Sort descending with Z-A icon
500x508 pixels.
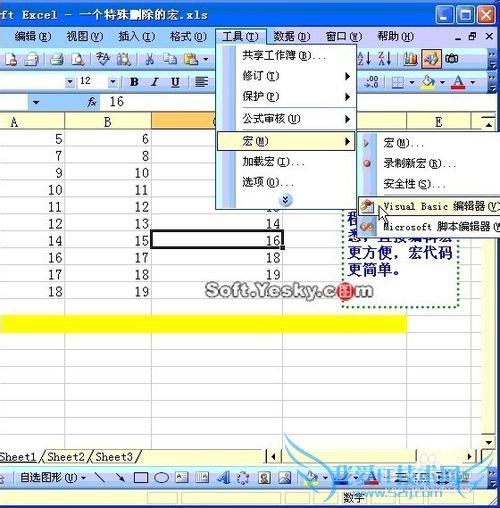[x=385, y=59]
